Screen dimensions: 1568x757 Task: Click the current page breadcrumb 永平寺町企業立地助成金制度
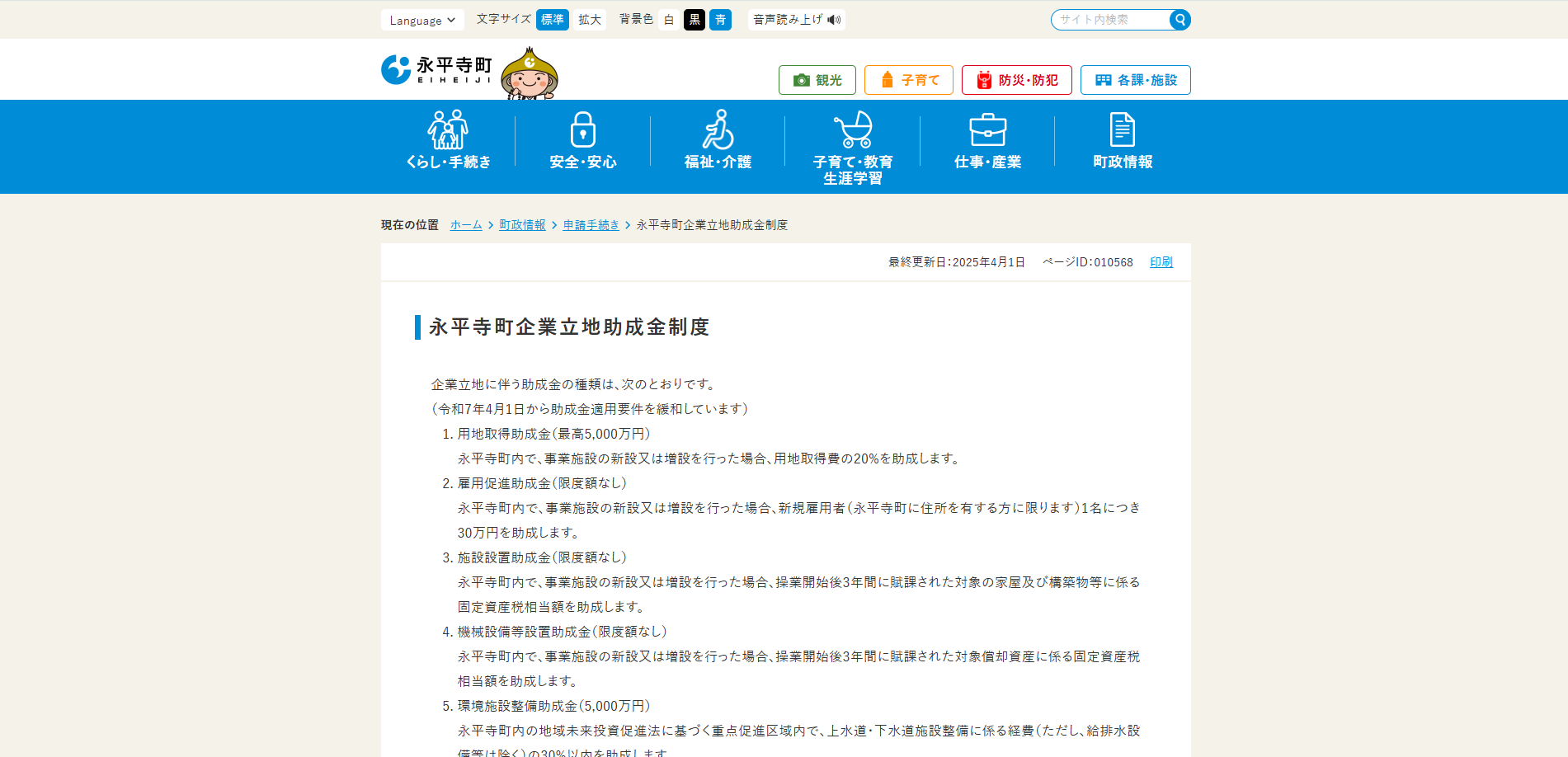(712, 225)
